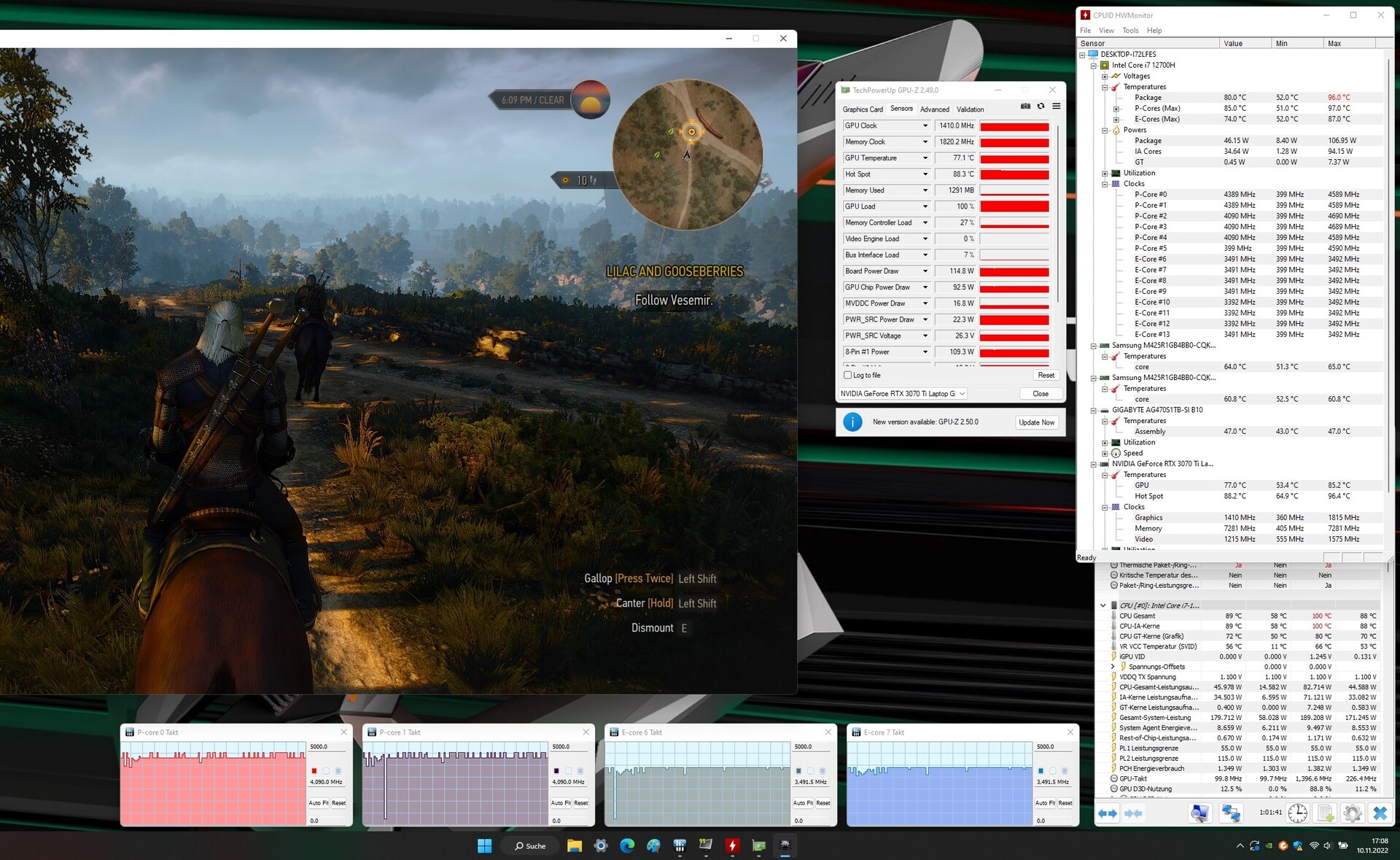Viewport: 1400px width, 860px height.
Task: Click HWiNFO settings gear icon
Action: (x=1352, y=813)
